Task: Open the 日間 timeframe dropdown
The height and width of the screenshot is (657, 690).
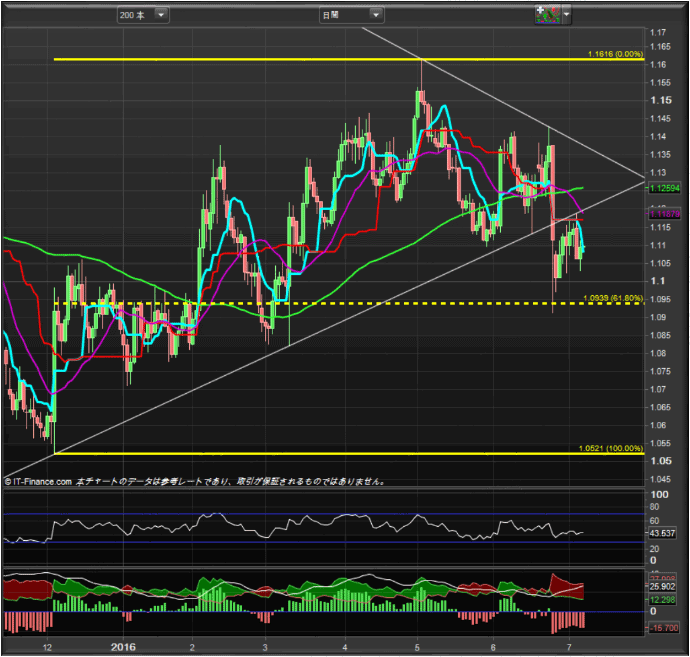Action: pos(351,15)
